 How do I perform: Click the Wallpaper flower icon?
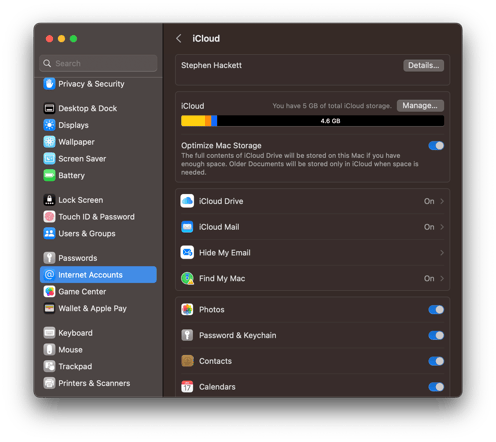click(49, 142)
